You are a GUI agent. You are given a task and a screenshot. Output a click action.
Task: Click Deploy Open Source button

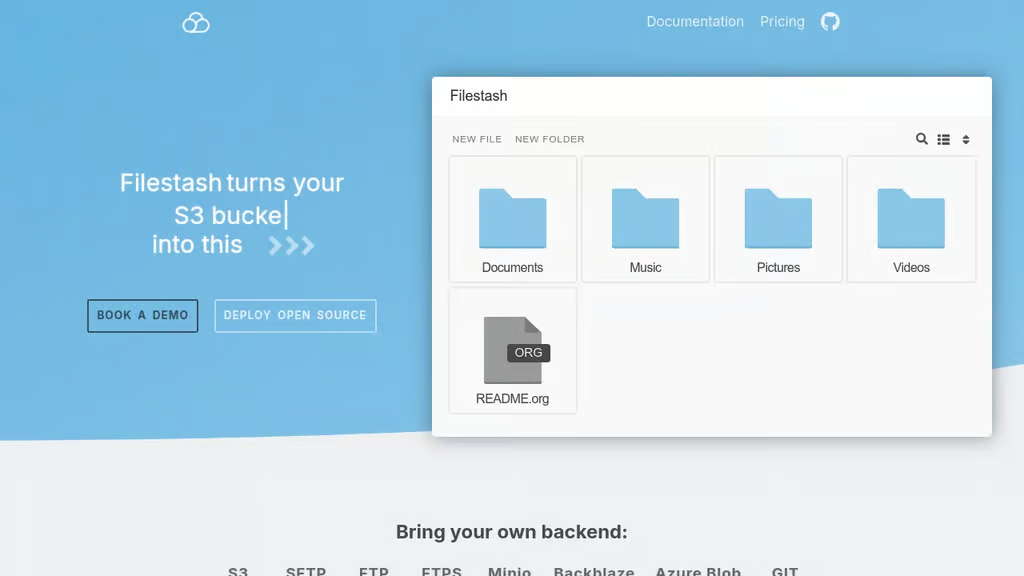tap(295, 315)
